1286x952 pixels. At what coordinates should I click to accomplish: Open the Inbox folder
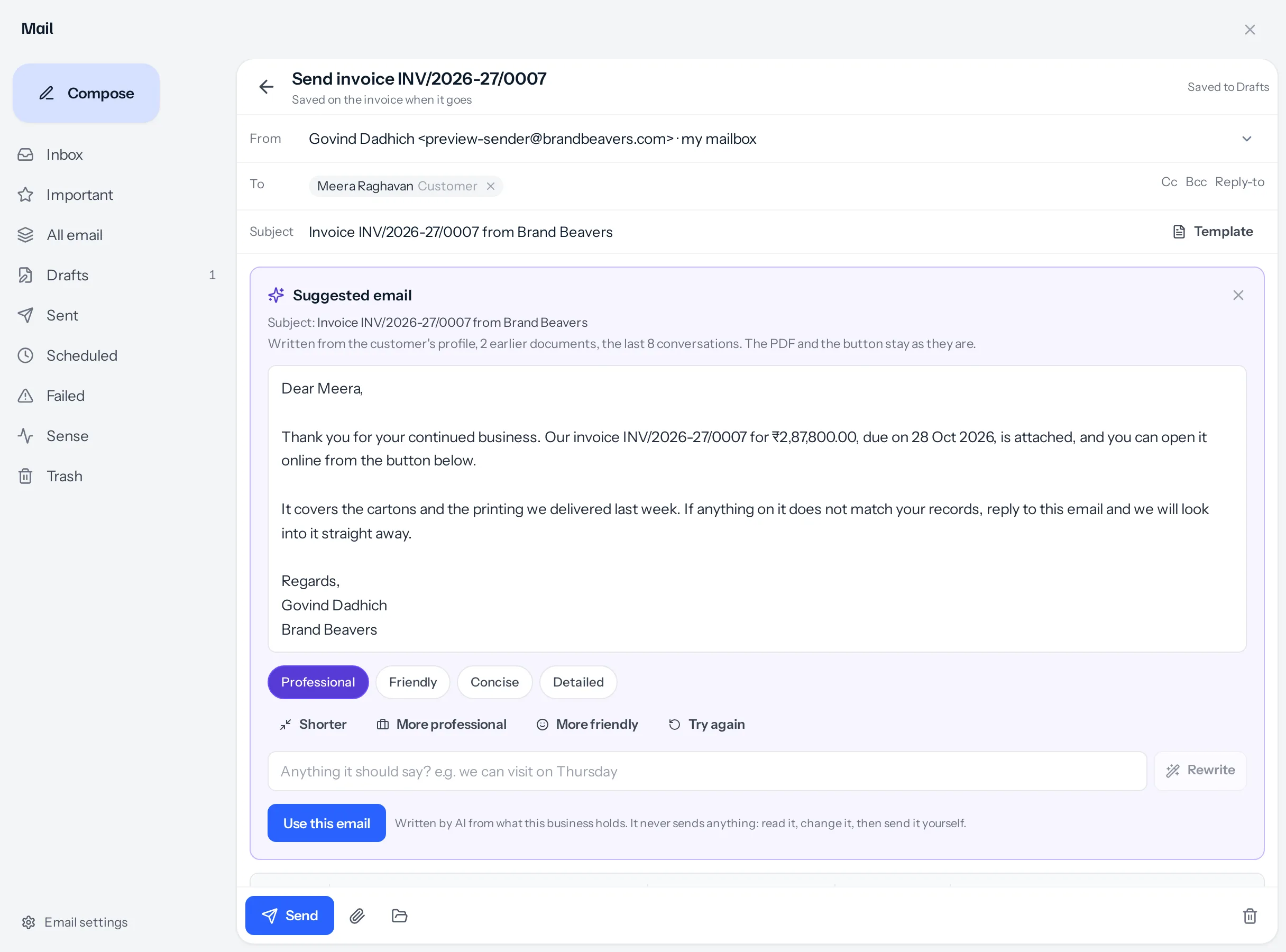pos(65,154)
